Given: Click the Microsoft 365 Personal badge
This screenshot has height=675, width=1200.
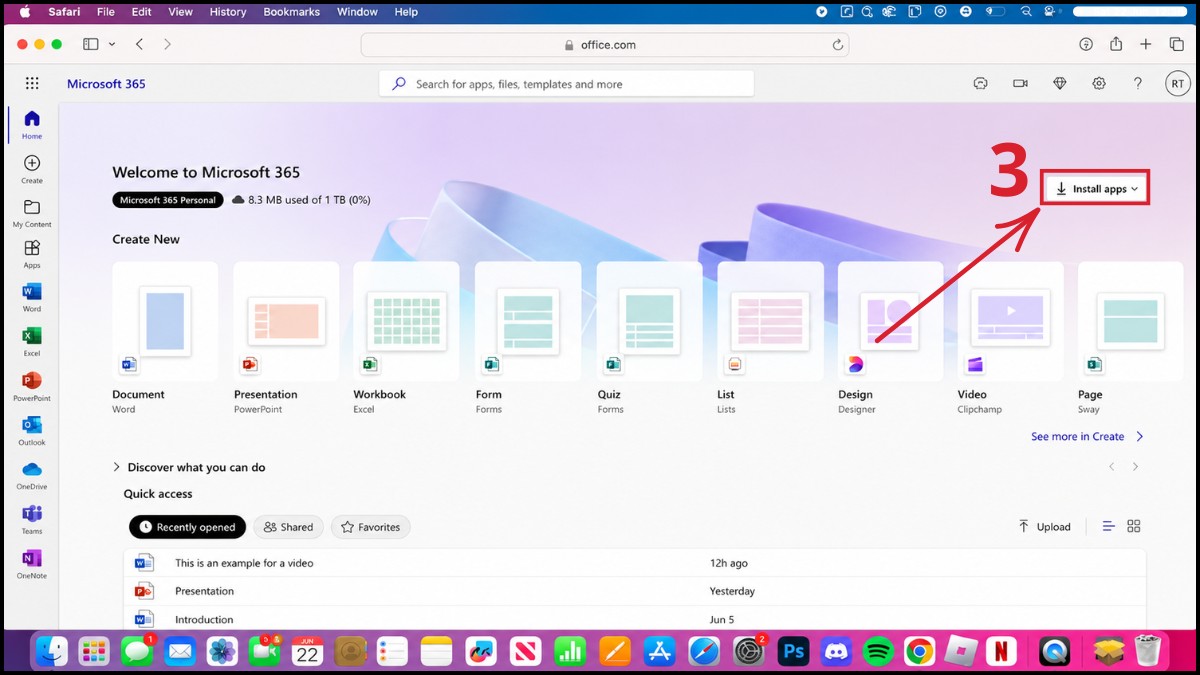Looking at the screenshot, I should (x=167, y=200).
